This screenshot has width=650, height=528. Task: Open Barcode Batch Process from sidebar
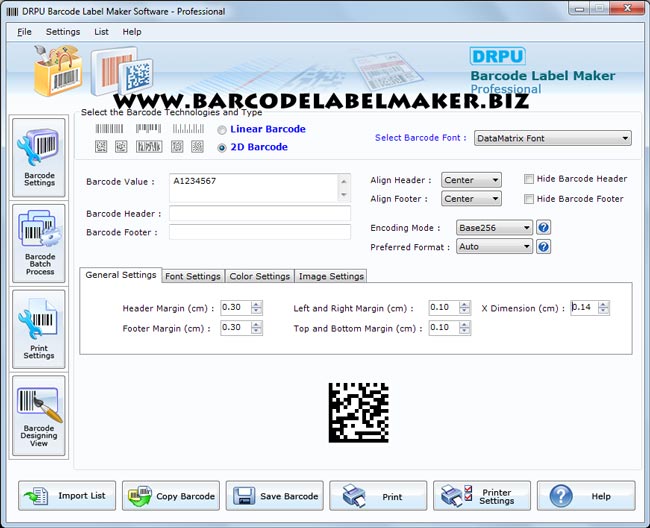click(x=39, y=243)
